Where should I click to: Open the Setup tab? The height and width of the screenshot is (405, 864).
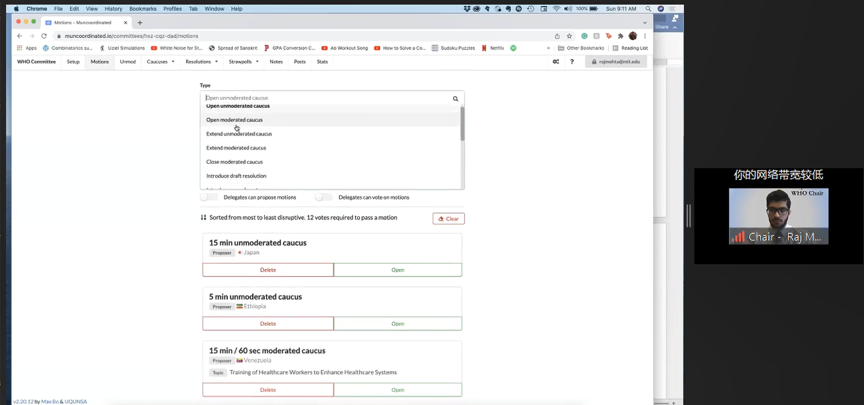(73, 62)
